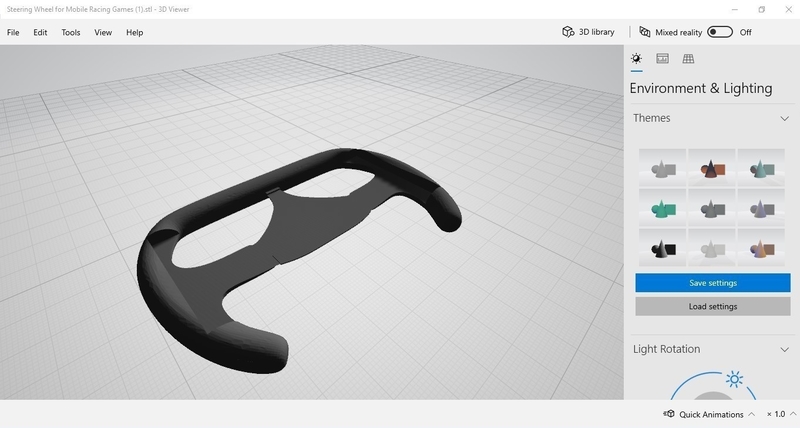Select the light gray theme thumbnail
800x428 pixels.
tap(662, 168)
